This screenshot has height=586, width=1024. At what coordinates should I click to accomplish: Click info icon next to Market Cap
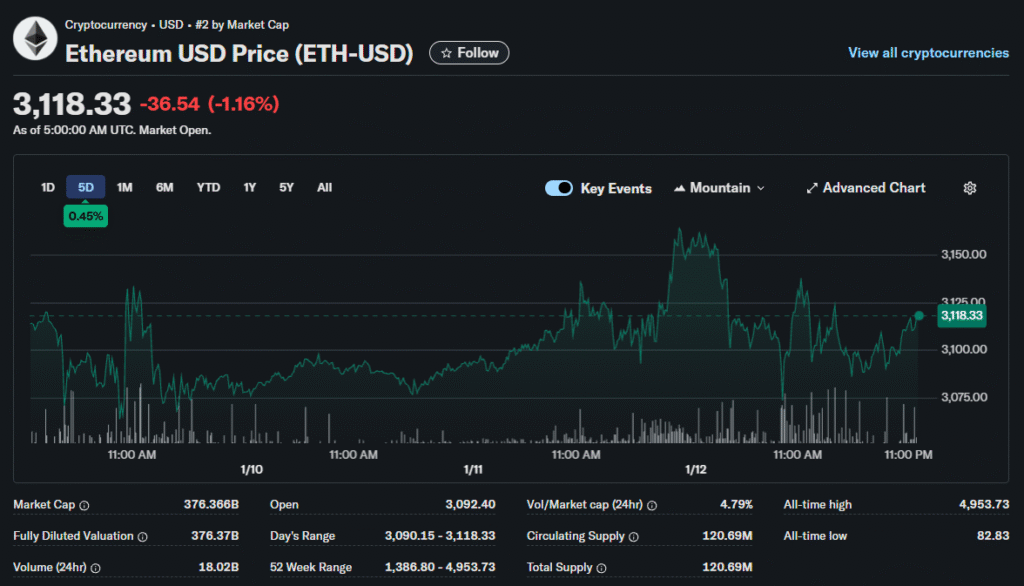pos(84,505)
